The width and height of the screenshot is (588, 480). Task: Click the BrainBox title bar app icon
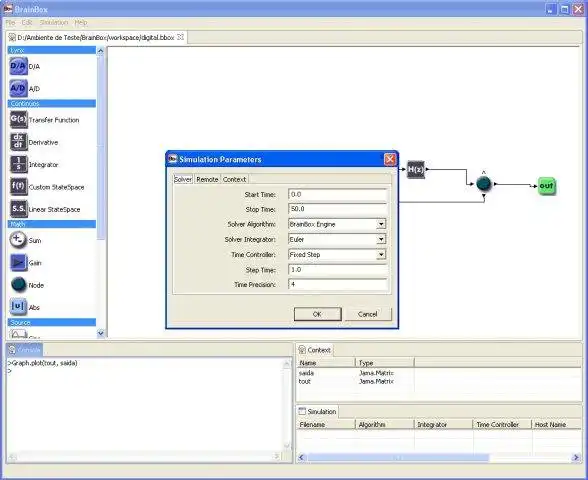[8, 8]
